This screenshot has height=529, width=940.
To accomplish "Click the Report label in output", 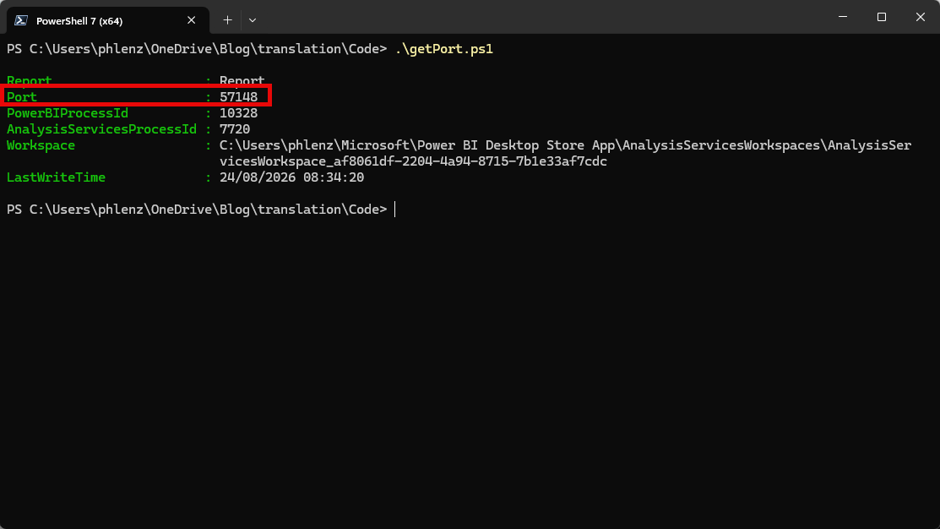I will [x=29, y=80].
